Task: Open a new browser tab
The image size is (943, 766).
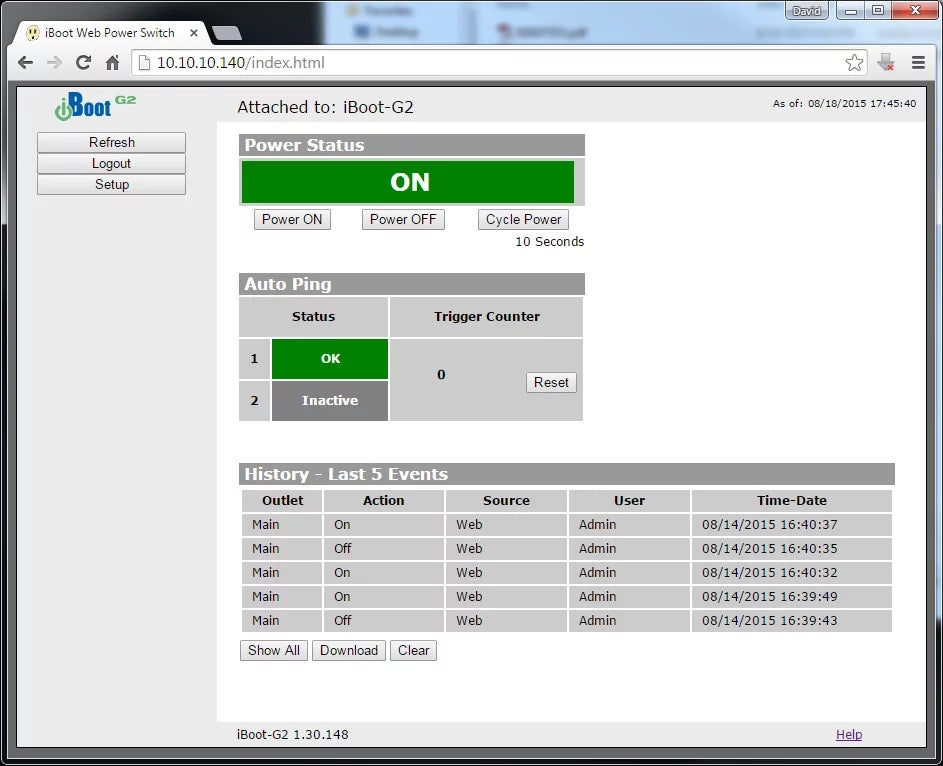Action: pyautogui.click(x=227, y=33)
